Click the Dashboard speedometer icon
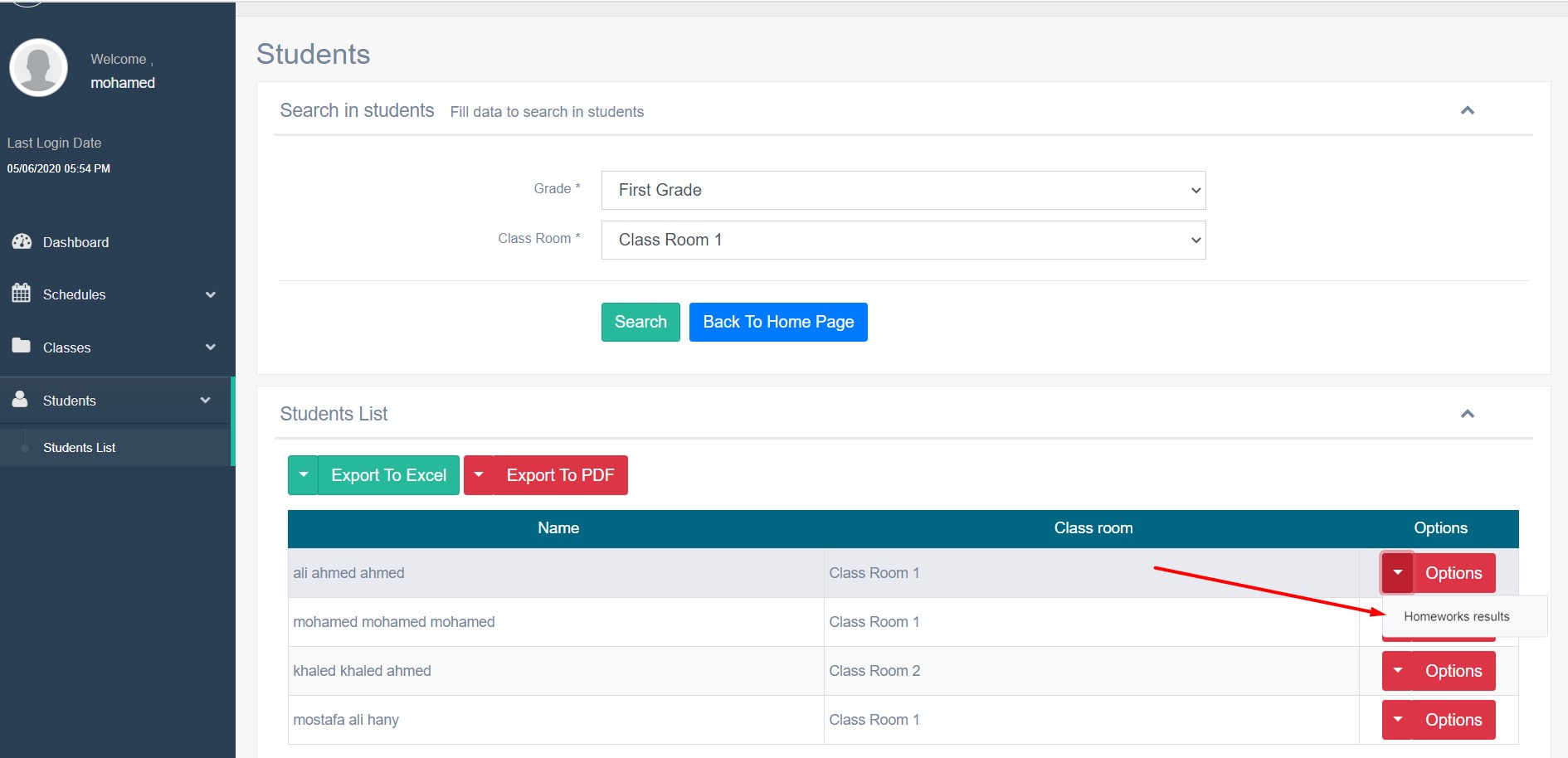 click(22, 241)
